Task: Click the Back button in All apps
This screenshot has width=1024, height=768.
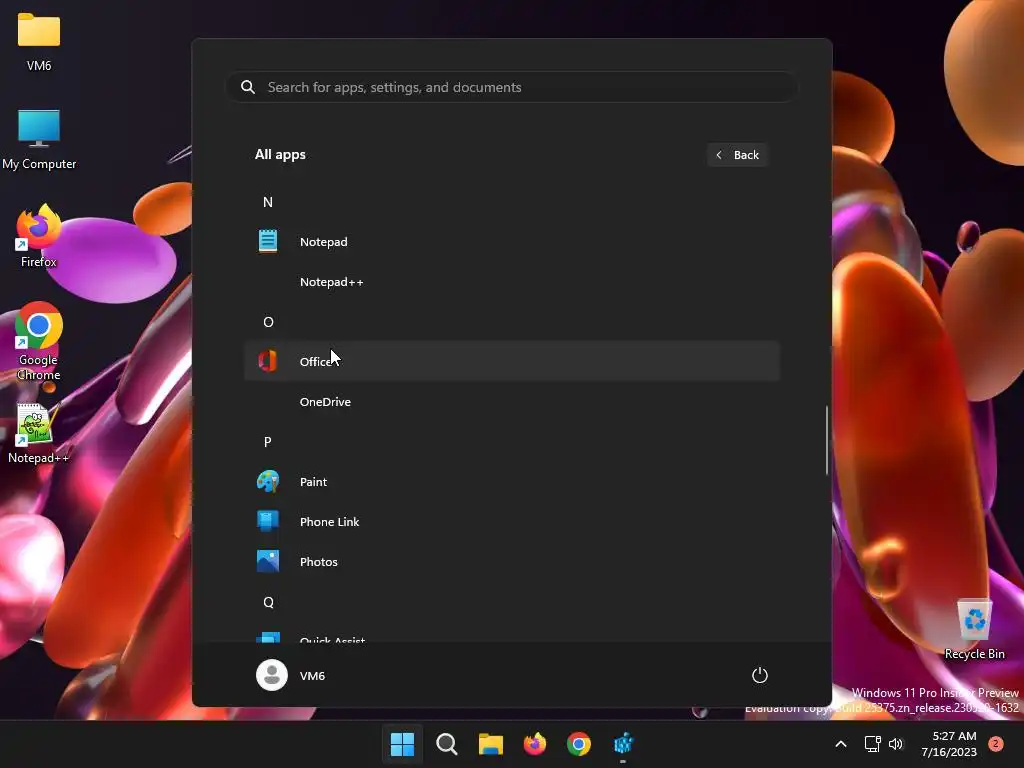Action: click(737, 155)
